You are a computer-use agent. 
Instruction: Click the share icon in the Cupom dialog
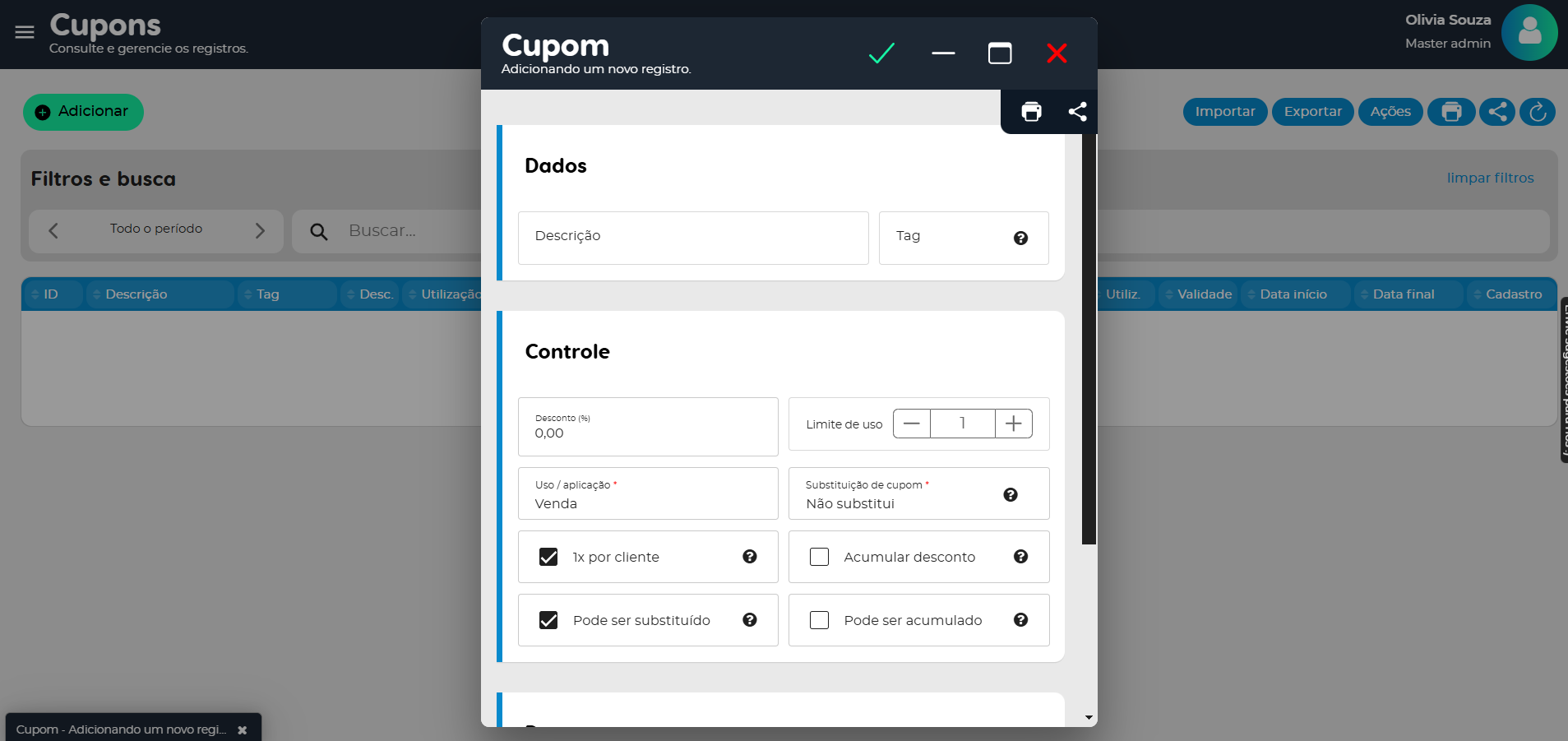click(x=1077, y=112)
